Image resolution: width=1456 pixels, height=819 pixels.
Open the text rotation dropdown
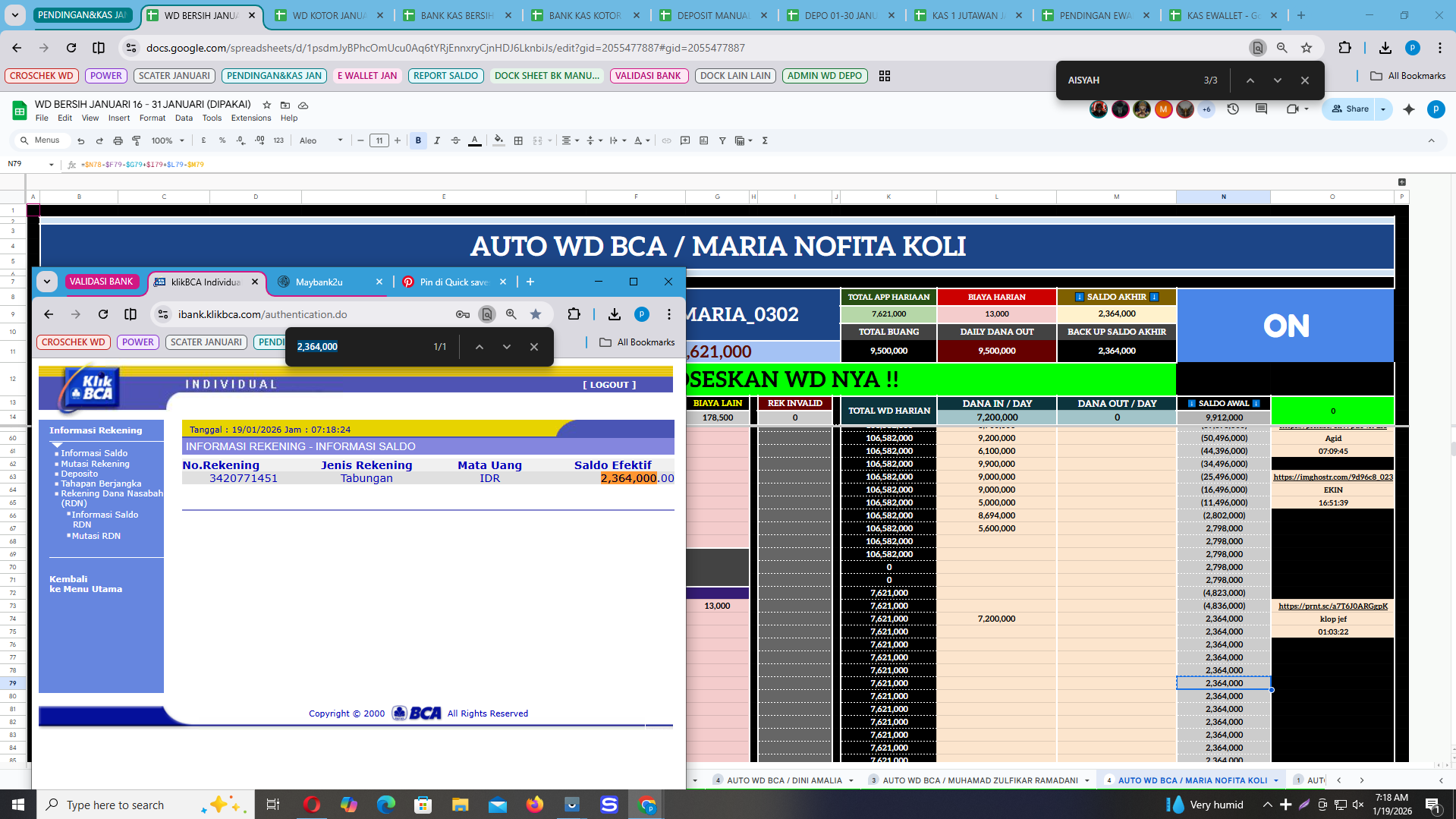(x=642, y=140)
